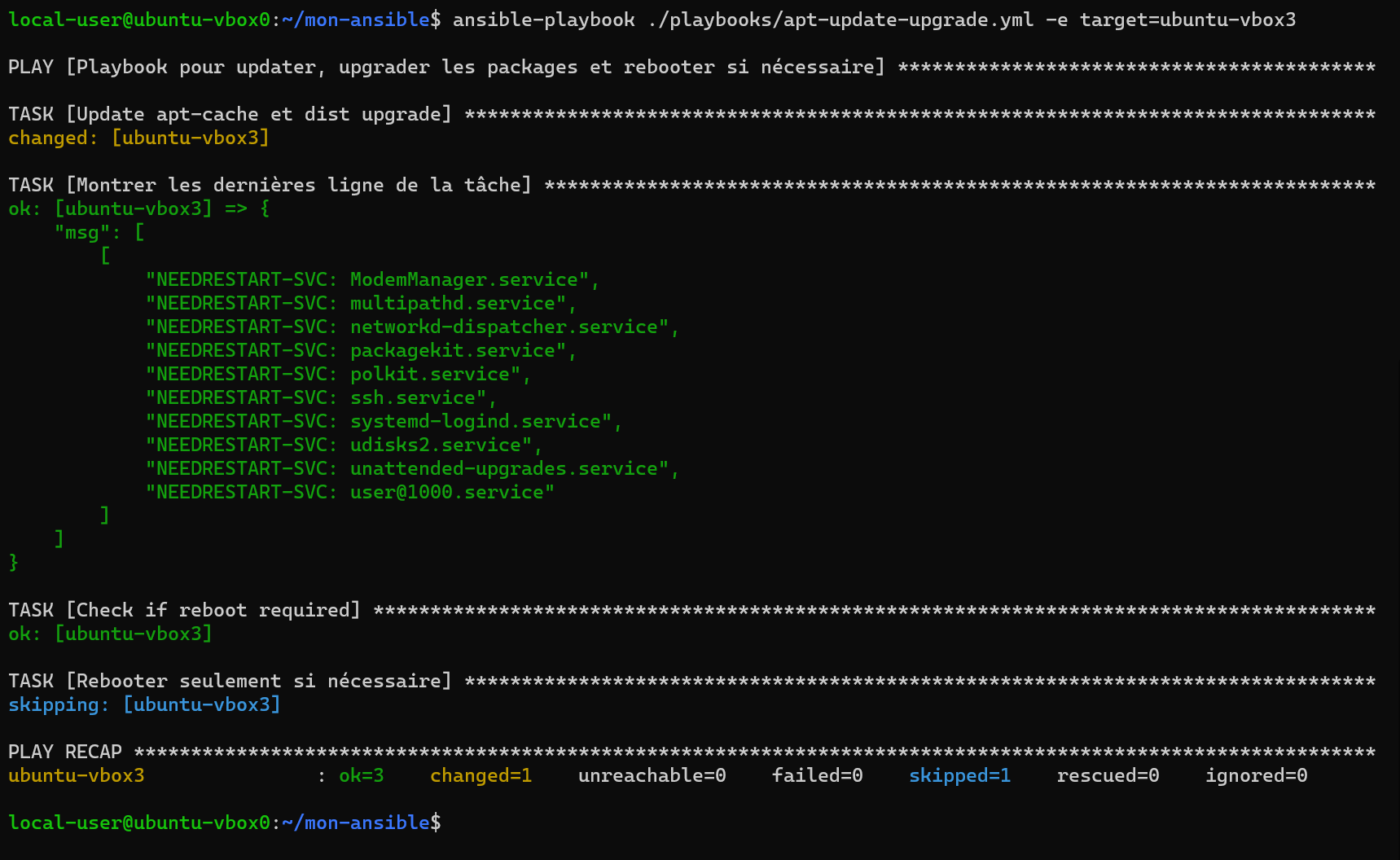Click the ignored=0 recap value
This screenshot has height=860, width=1400.
click(x=1257, y=775)
